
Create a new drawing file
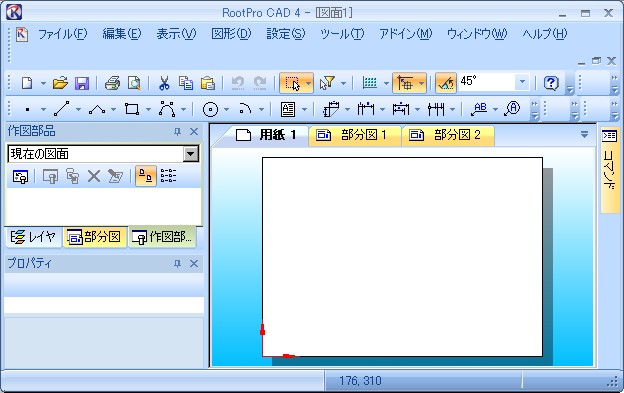[27, 83]
